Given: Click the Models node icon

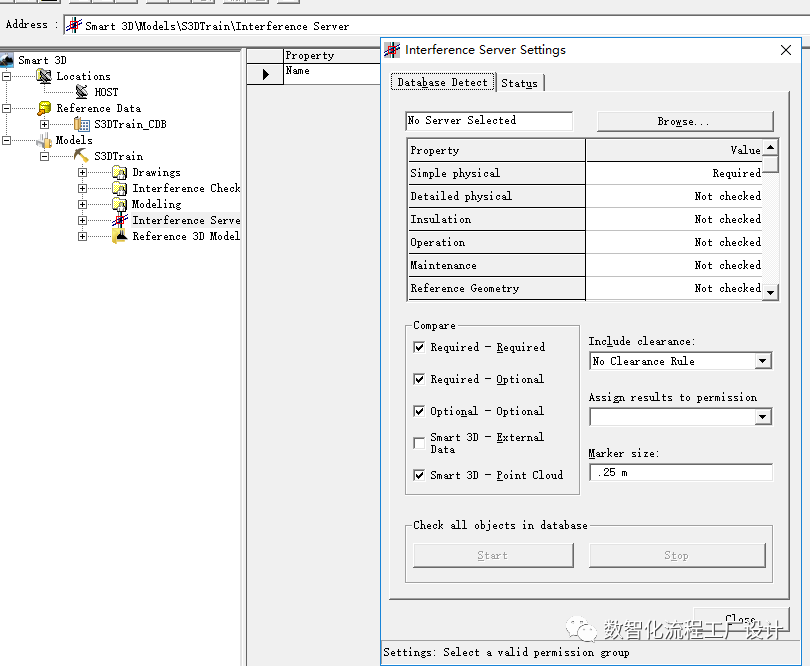Looking at the screenshot, I should (44, 141).
